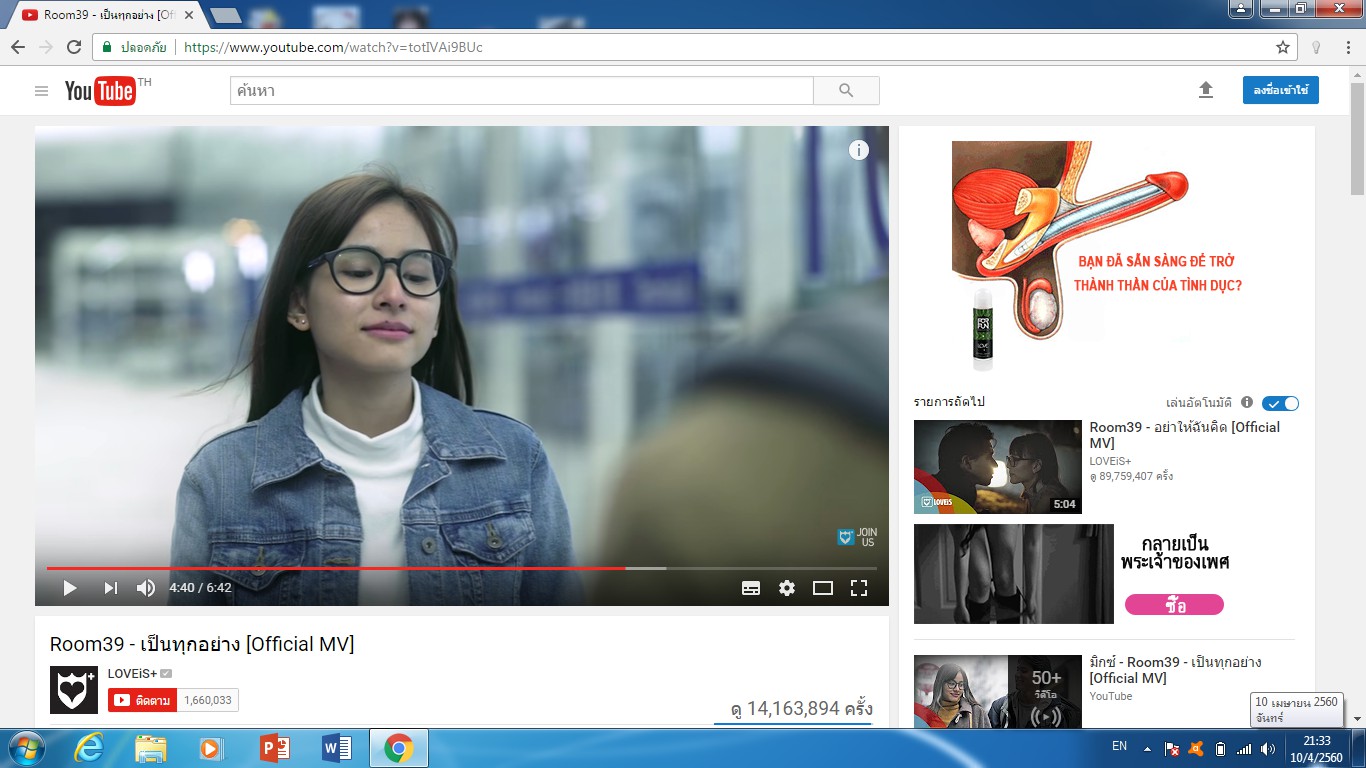The image size is (1366, 768).
Task: Open มิกซ์ - Room39 mix title link
Action: tap(1175, 670)
